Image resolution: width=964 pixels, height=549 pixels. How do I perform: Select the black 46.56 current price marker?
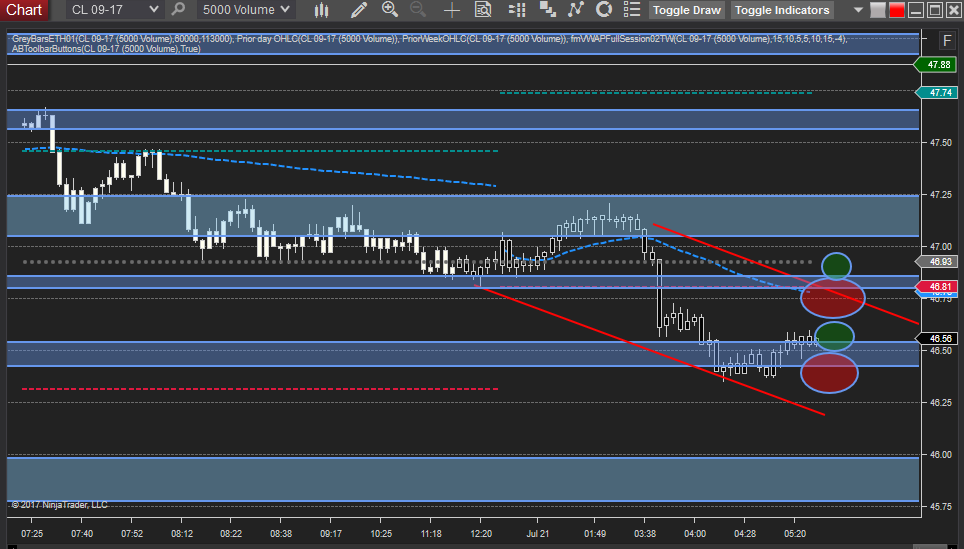coord(936,339)
